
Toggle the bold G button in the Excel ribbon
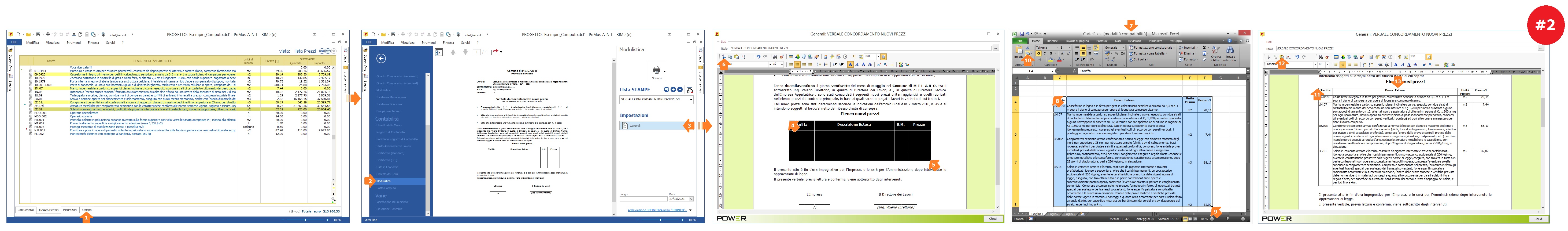click(1038, 54)
